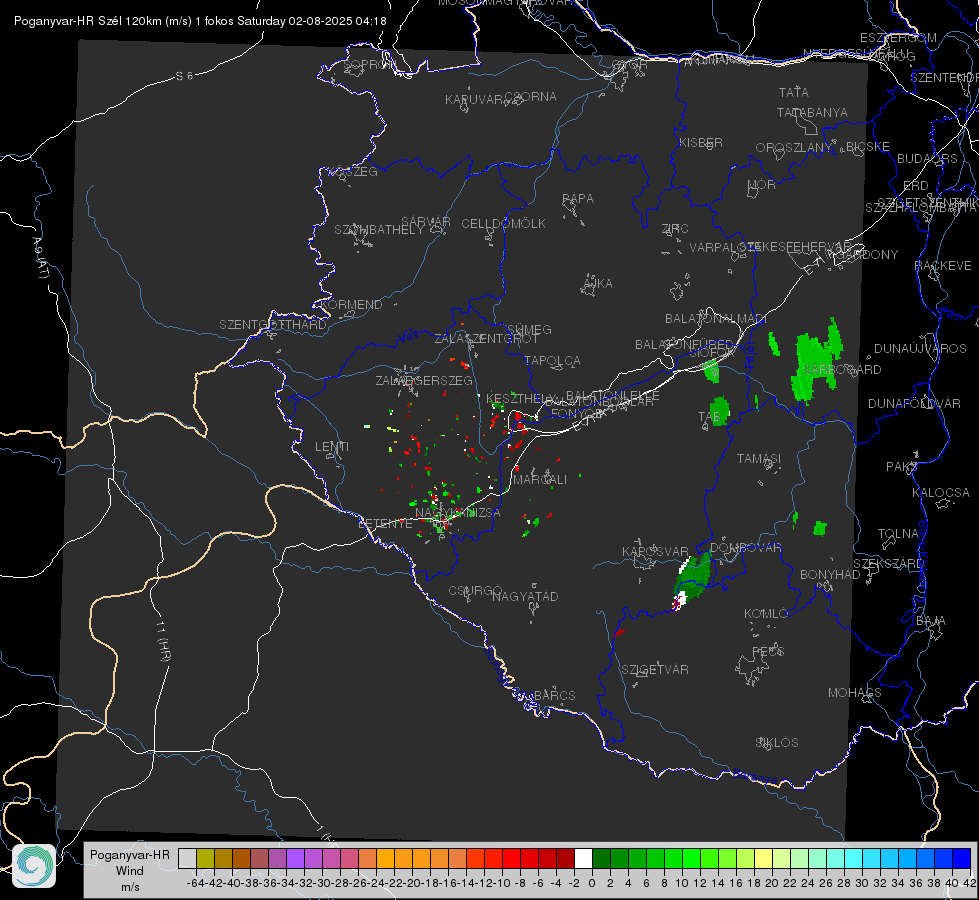979x900 pixels.
Task: Click the BONYHÁD label
Action: tap(830, 575)
